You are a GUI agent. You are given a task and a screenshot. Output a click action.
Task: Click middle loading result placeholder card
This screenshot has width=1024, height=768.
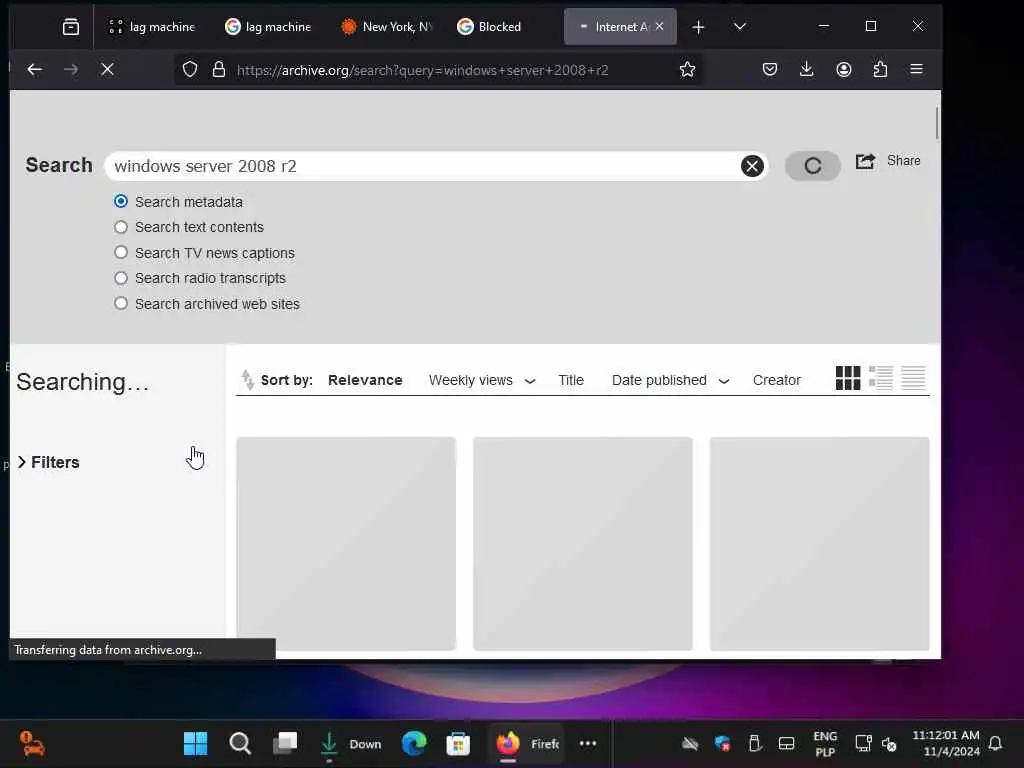[x=583, y=543]
